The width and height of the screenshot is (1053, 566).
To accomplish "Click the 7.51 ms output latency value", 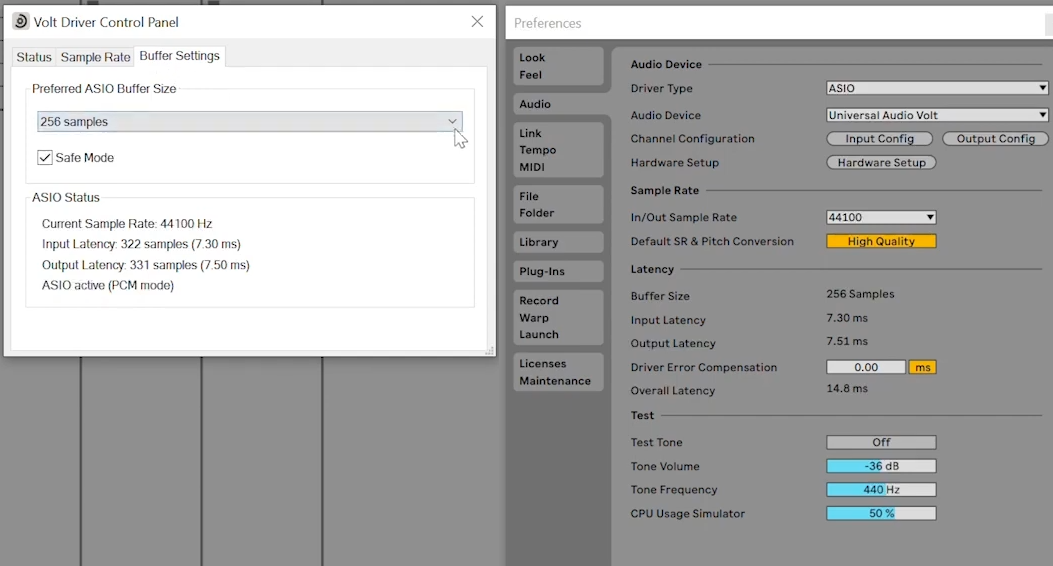I will click(x=847, y=341).
